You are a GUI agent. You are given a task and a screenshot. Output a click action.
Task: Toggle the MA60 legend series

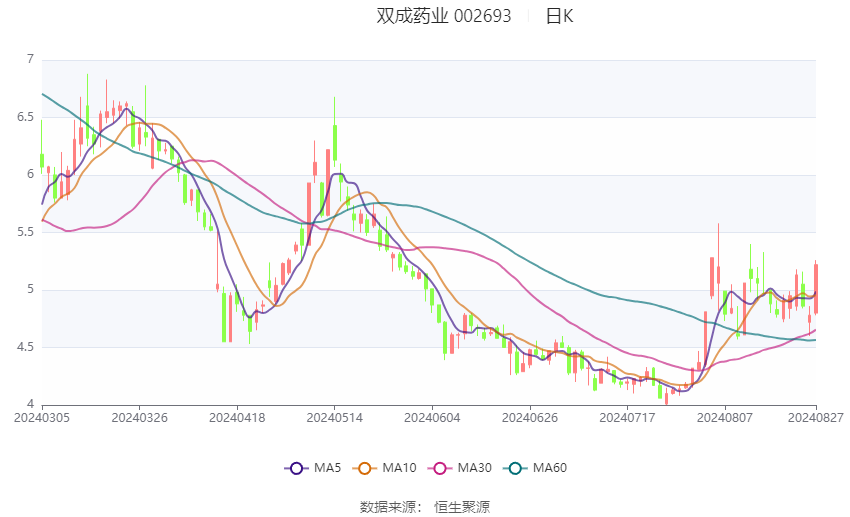[x=535, y=468]
